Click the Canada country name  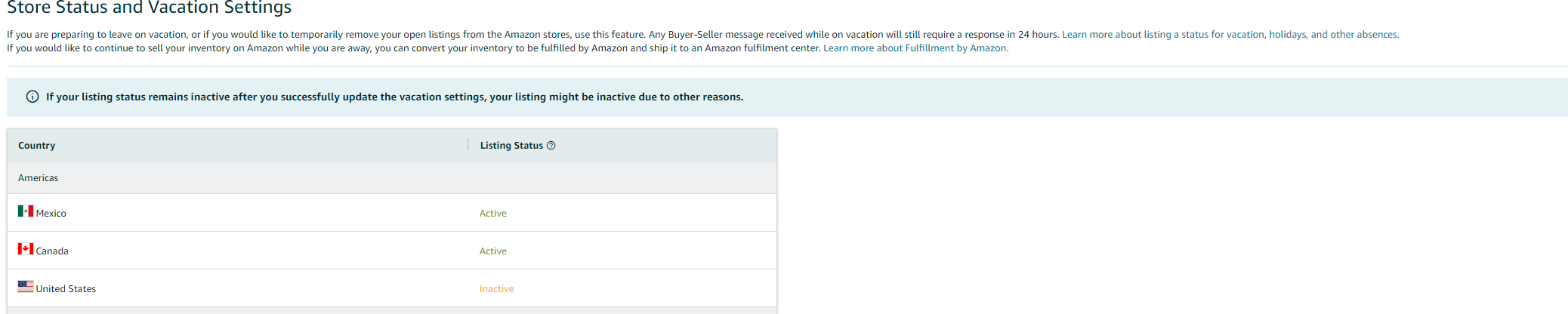coord(52,251)
